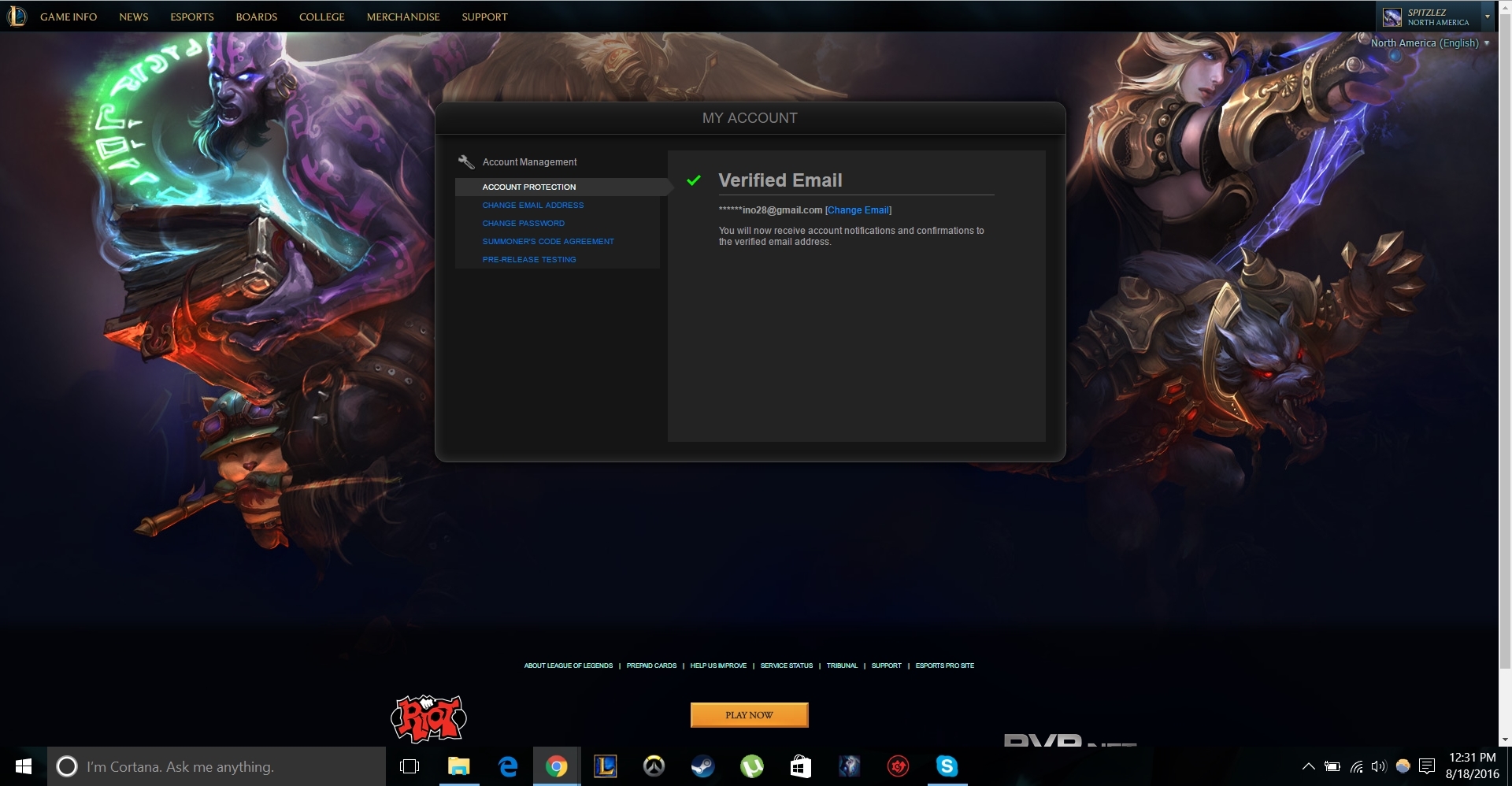The image size is (1512, 786).
Task: Switch to Google Chrome in the taskbar
Action: pyautogui.click(x=557, y=766)
